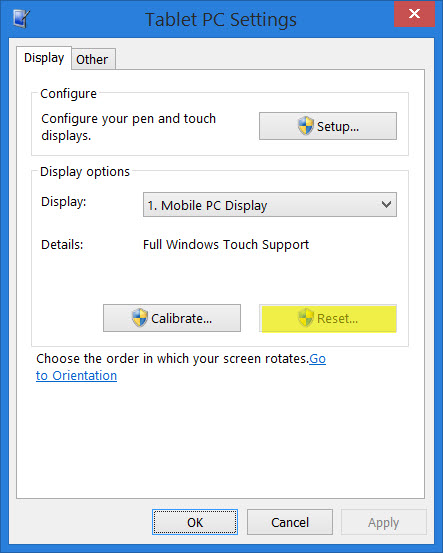Select the Display tab
The width and height of the screenshot is (443, 553).
pos(44,58)
